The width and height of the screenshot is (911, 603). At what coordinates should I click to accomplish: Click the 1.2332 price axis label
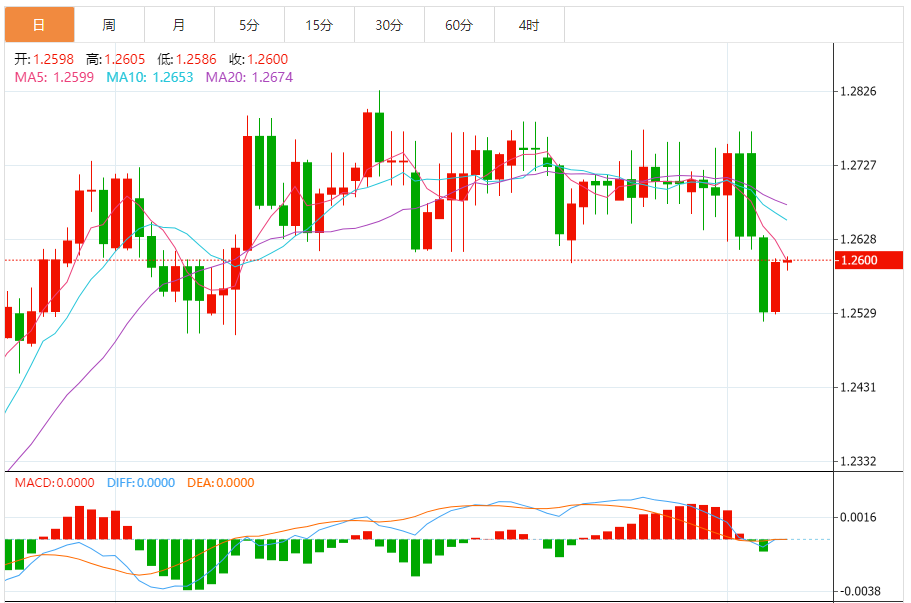(858, 461)
